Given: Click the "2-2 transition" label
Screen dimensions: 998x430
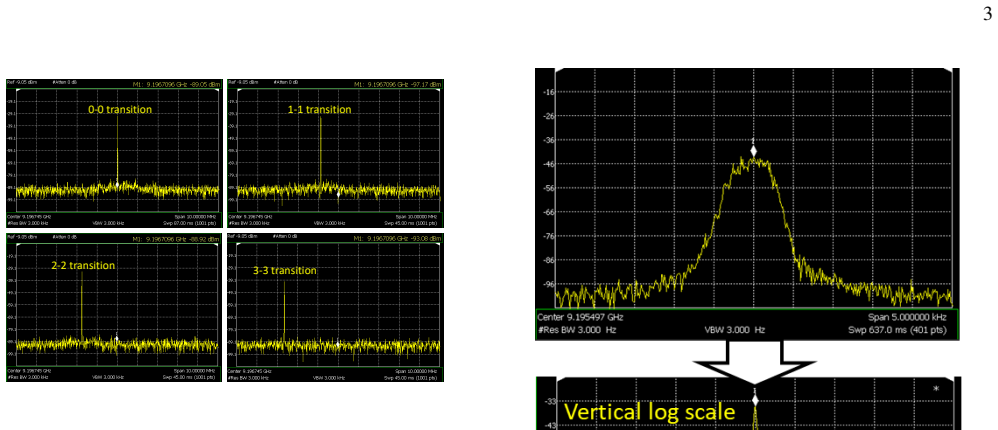Looking at the screenshot, I should point(83,265).
